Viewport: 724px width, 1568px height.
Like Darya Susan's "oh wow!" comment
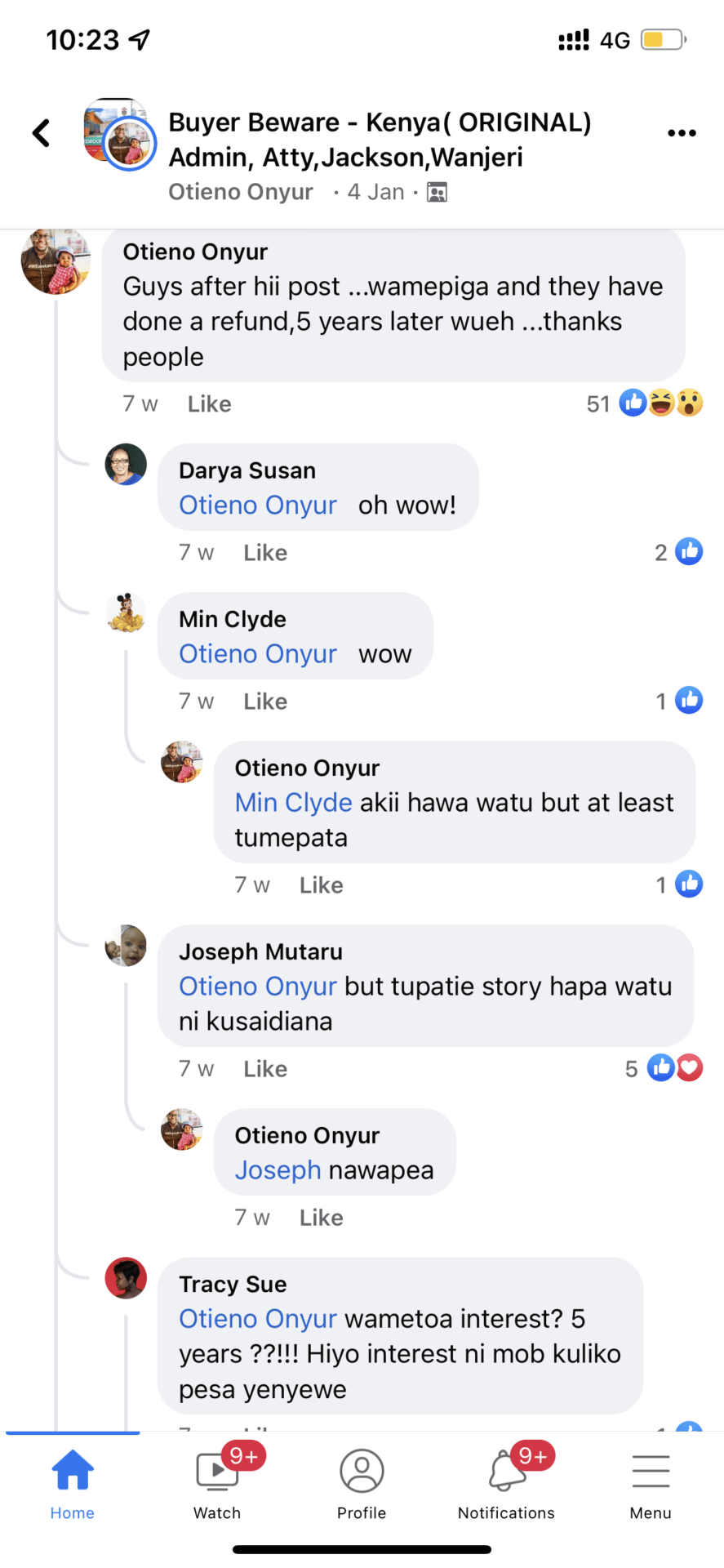point(265,553)
